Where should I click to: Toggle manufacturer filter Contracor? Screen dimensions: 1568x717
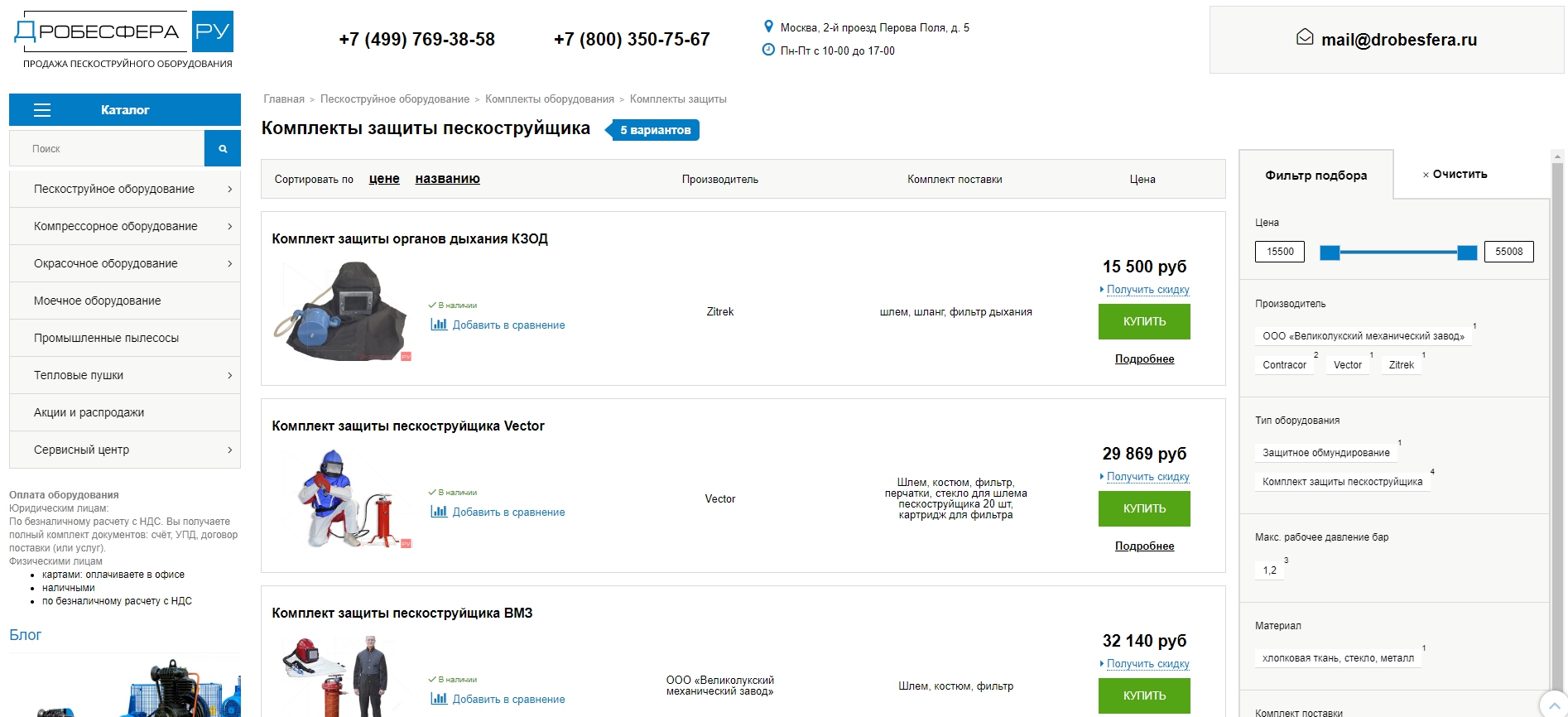(x=1284, y=364)
